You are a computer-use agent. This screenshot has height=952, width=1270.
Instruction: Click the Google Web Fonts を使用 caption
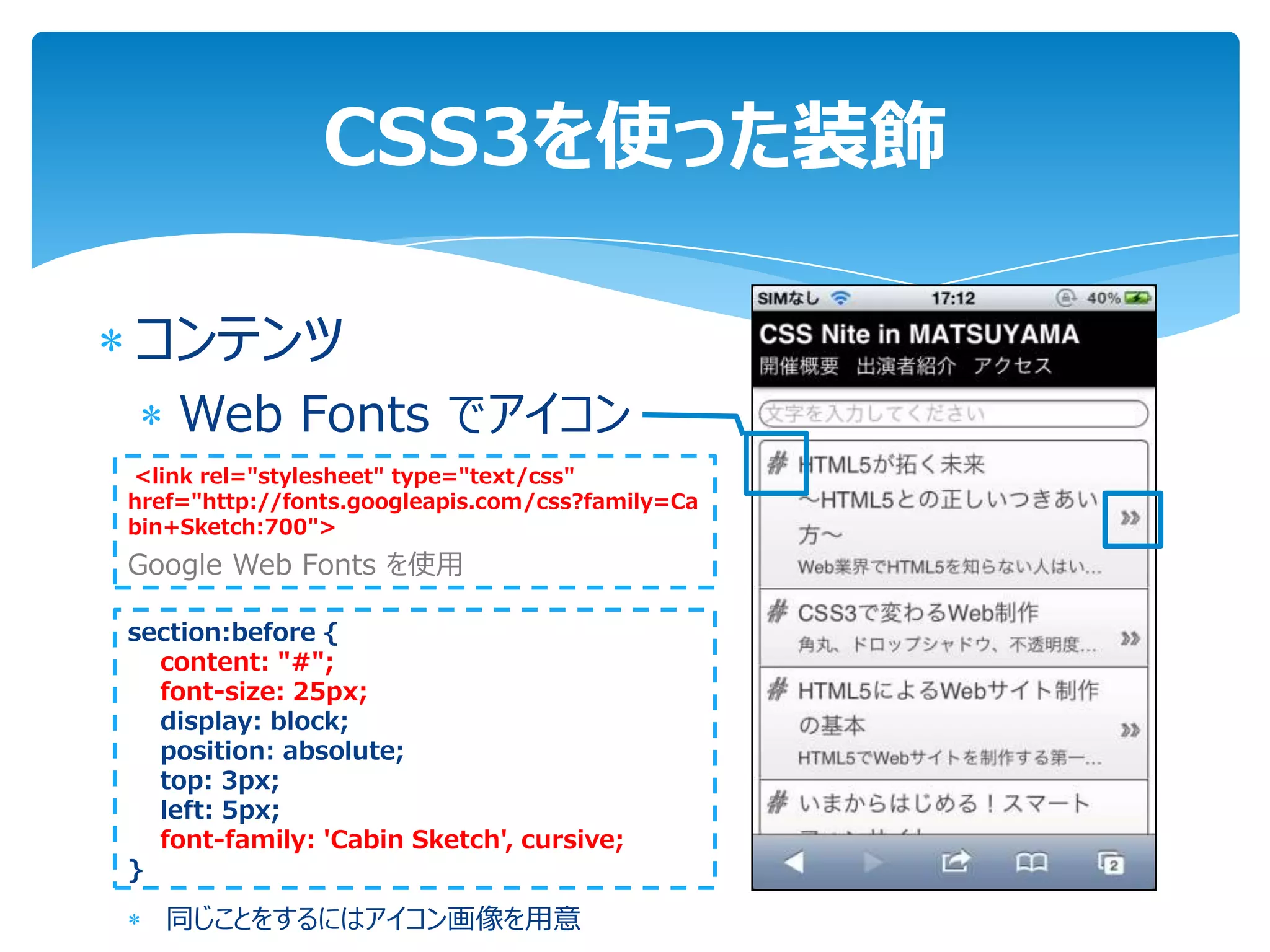pos(295,565)
